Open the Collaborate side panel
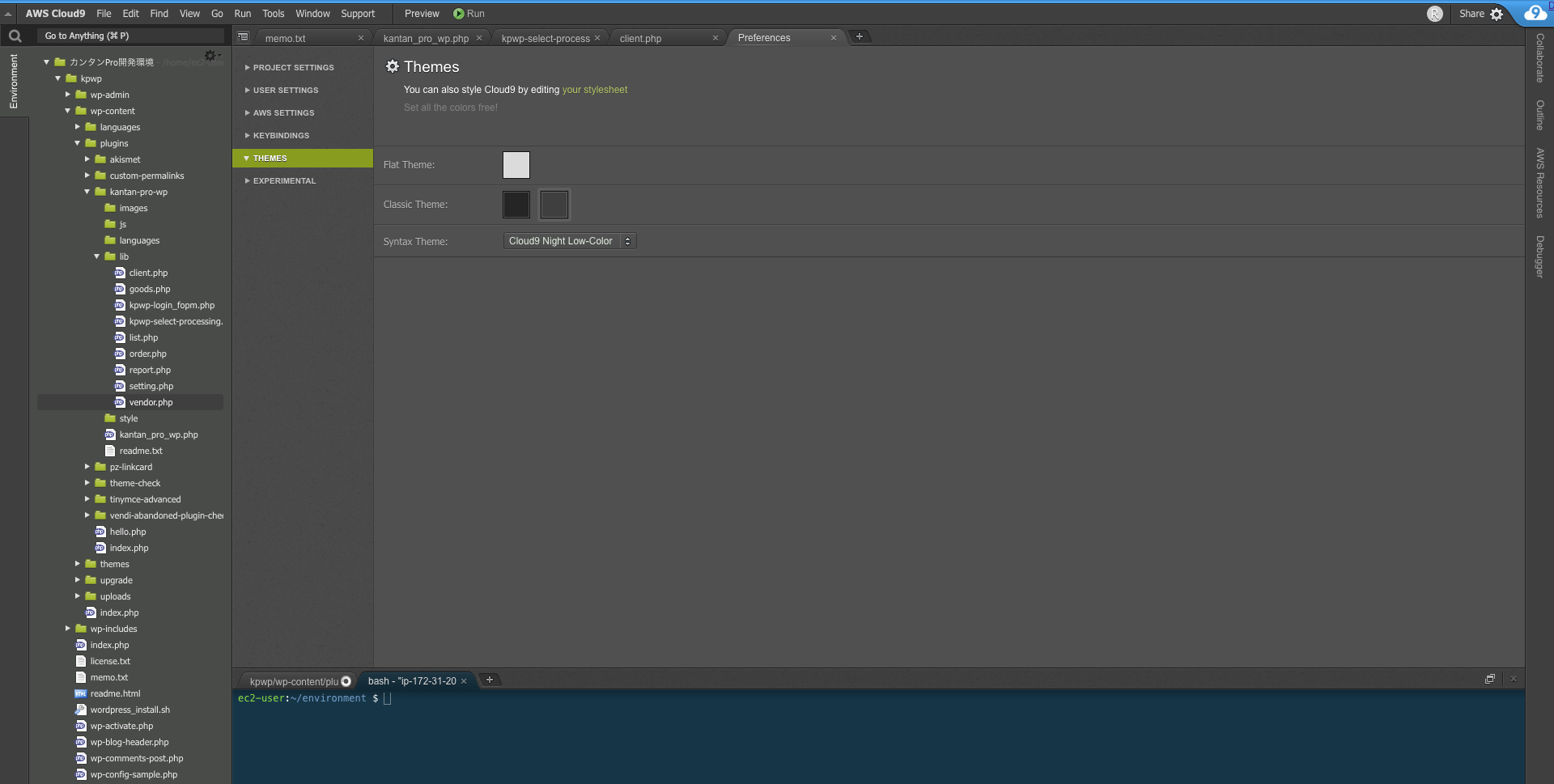 1539,58
